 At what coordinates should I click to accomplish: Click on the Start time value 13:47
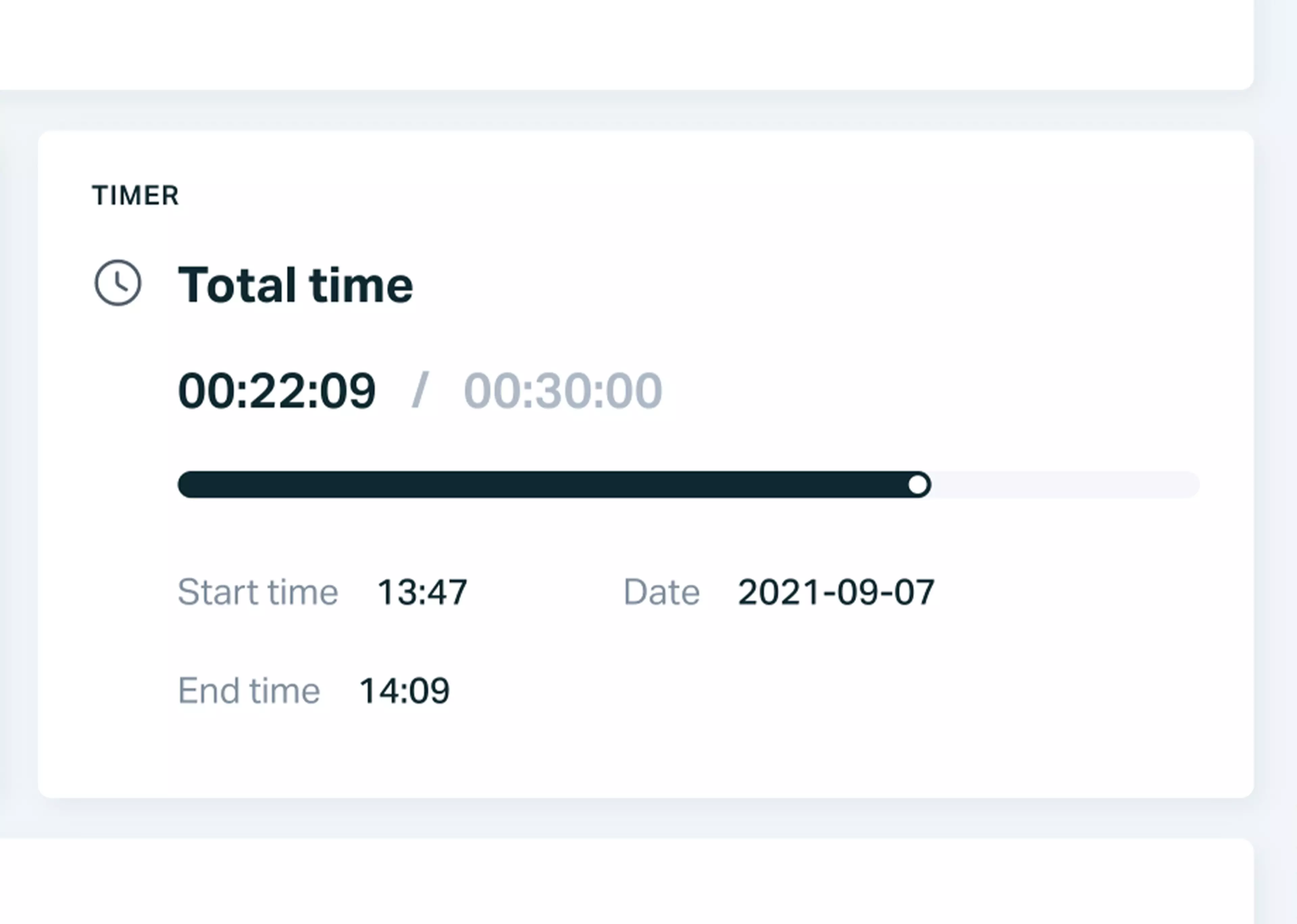[x=421, y=591]
